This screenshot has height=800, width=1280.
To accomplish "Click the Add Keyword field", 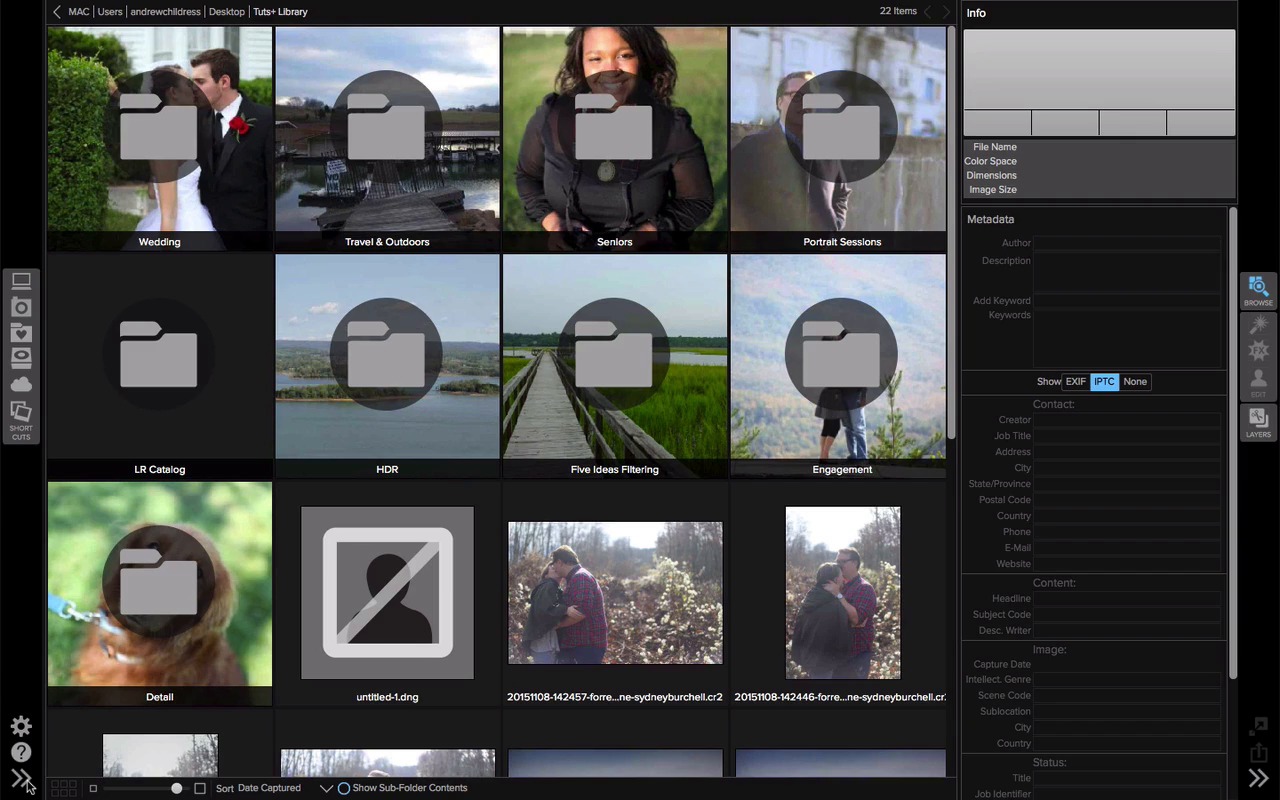I will (x=1127, y=300).
